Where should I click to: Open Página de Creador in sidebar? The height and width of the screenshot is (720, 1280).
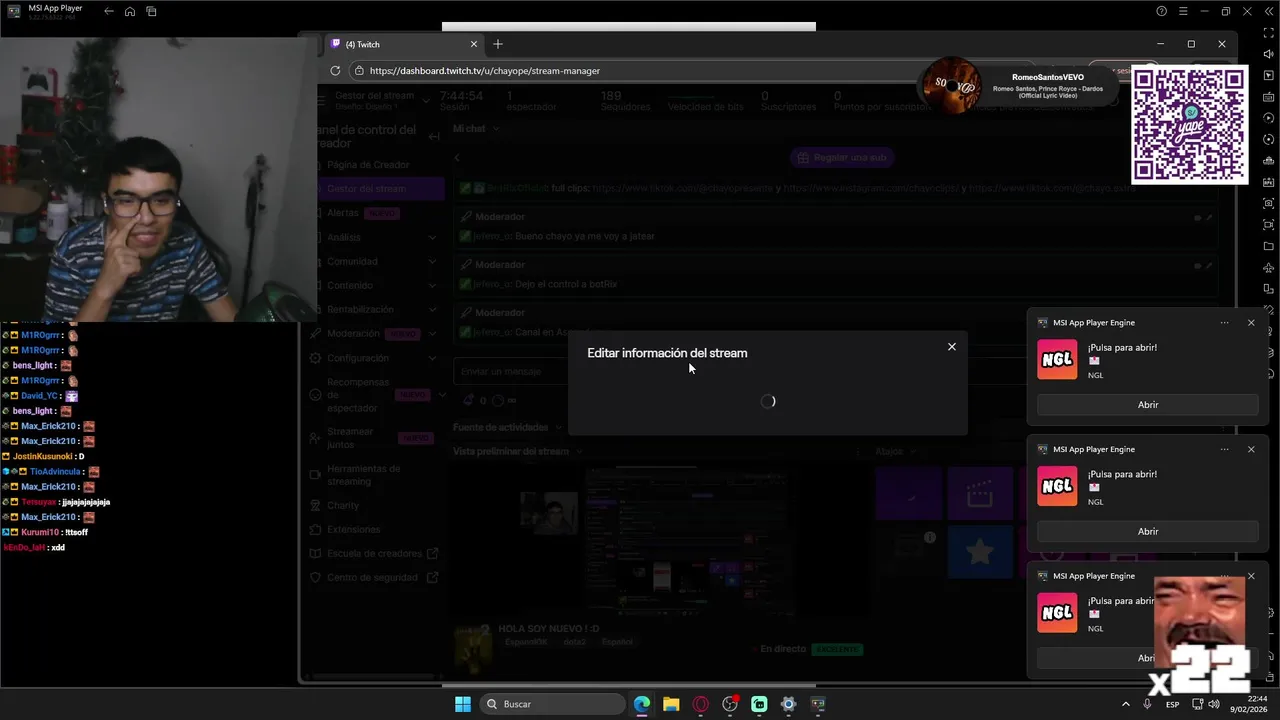[368, 165]
